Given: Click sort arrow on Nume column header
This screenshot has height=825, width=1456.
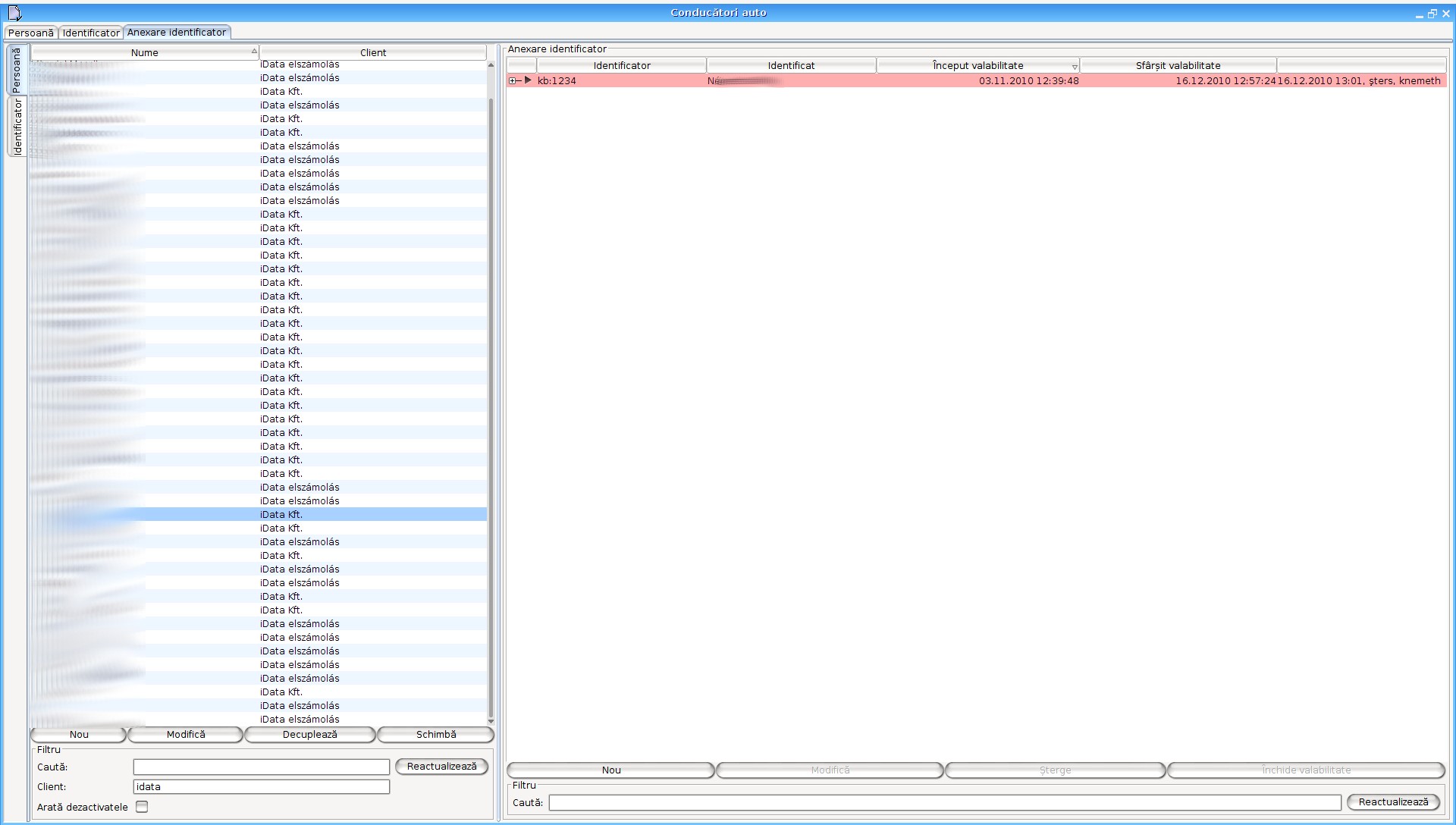Looking at the screenshot, I should tap(254, 52).
